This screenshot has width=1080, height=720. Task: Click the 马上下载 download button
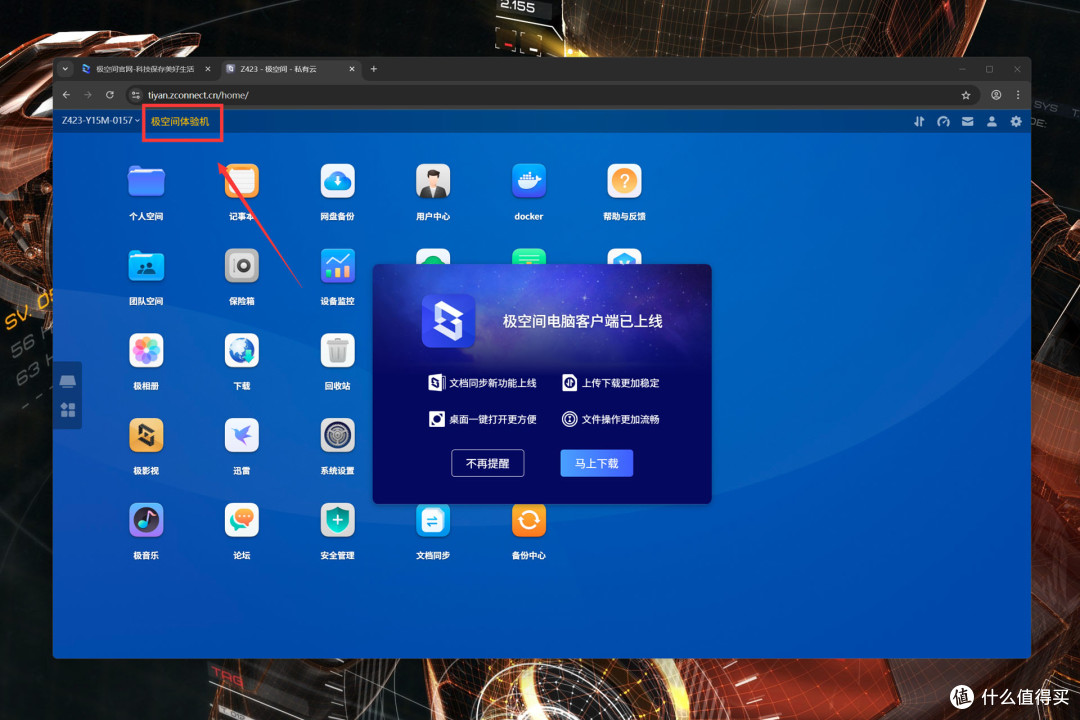pos(596,463)
